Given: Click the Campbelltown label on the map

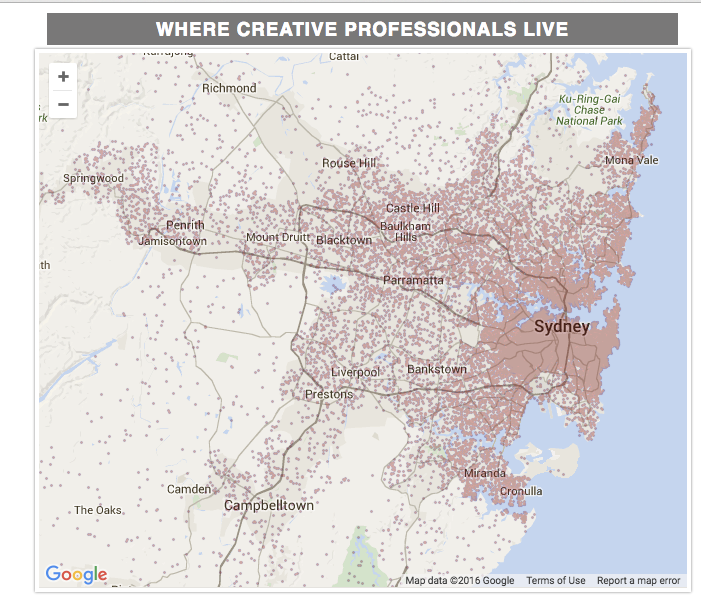Looking at the screenshot, I should tap(269, 505).
